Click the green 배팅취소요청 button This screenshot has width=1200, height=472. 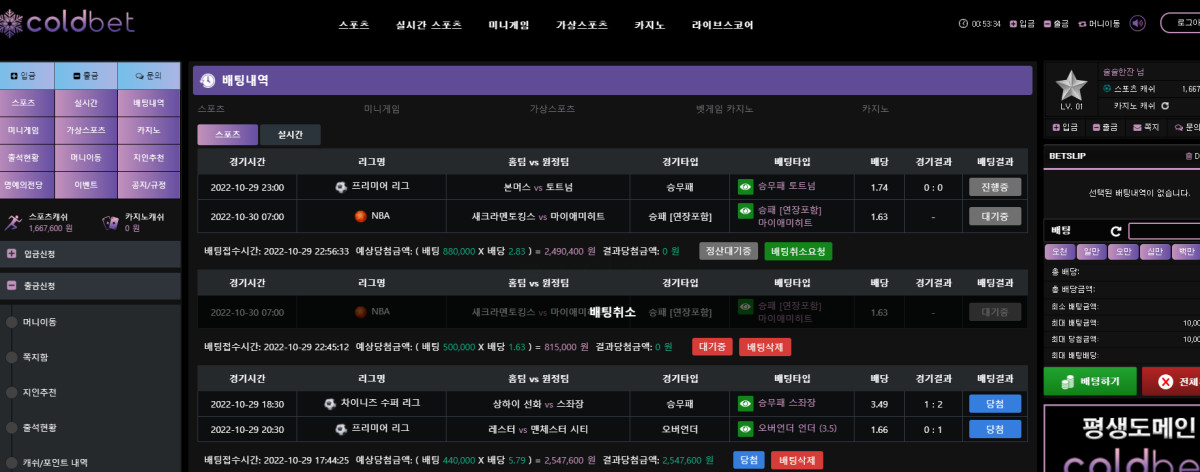[798, 251]
